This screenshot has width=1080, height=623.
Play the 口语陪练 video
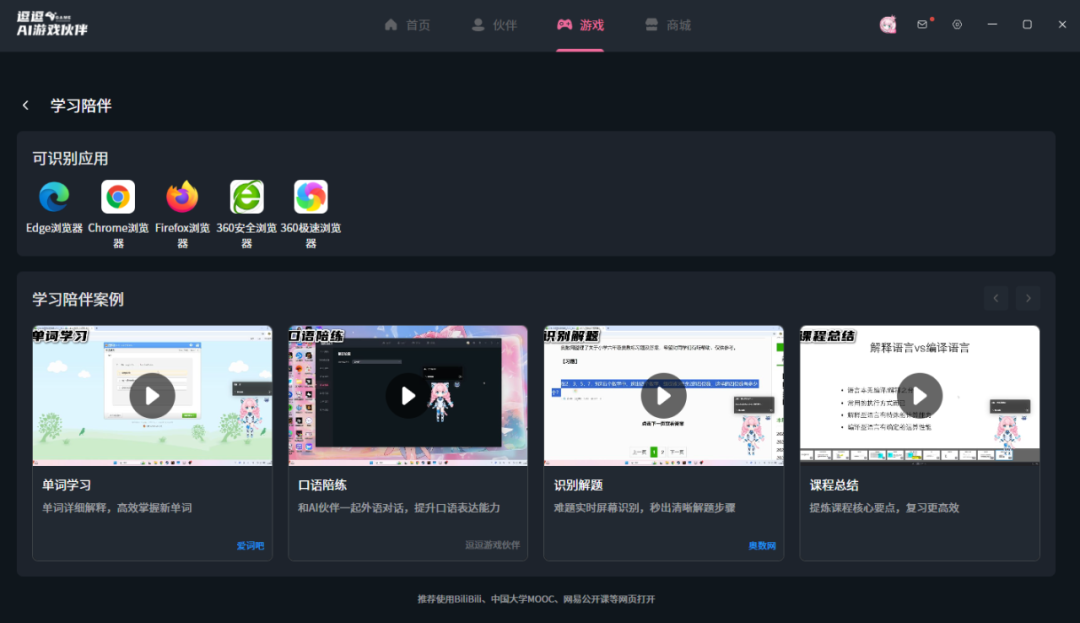[x=408, y=395]
